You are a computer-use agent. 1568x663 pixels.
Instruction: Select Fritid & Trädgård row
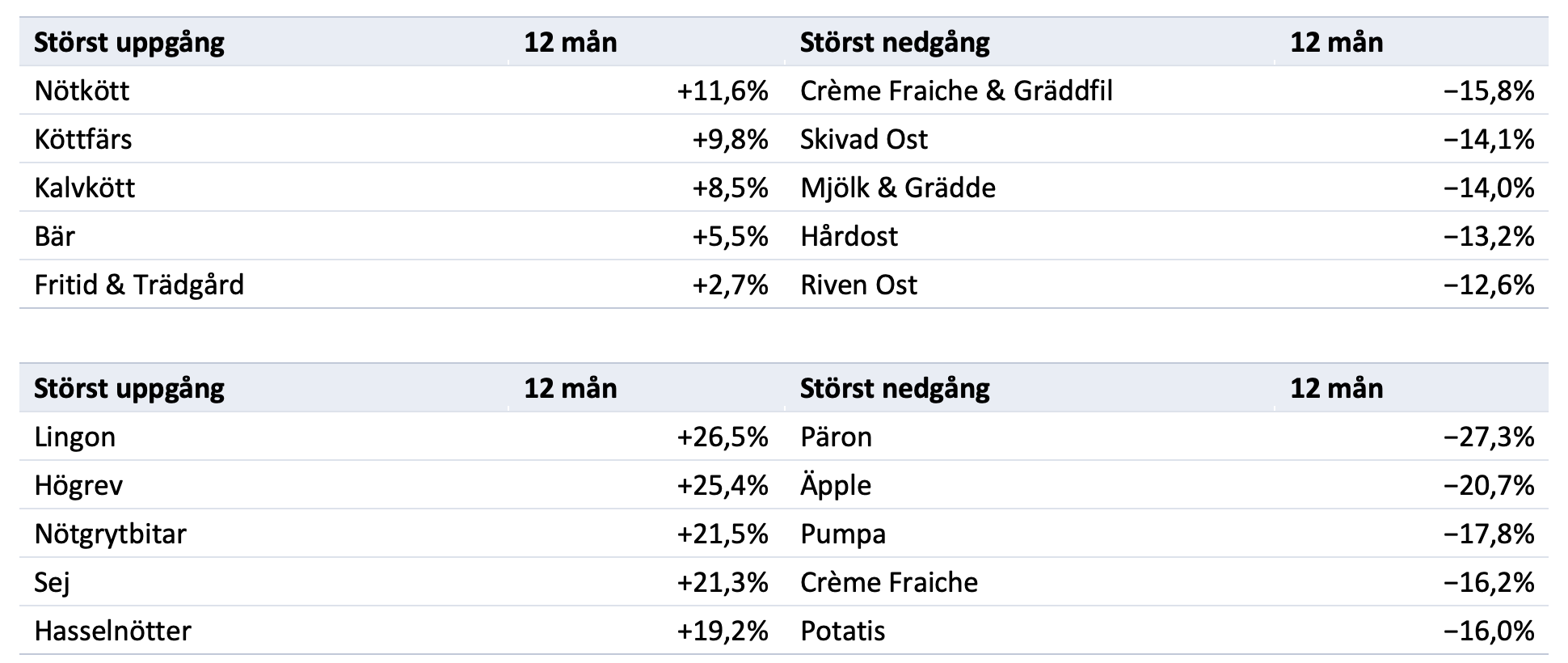[139, 285]
